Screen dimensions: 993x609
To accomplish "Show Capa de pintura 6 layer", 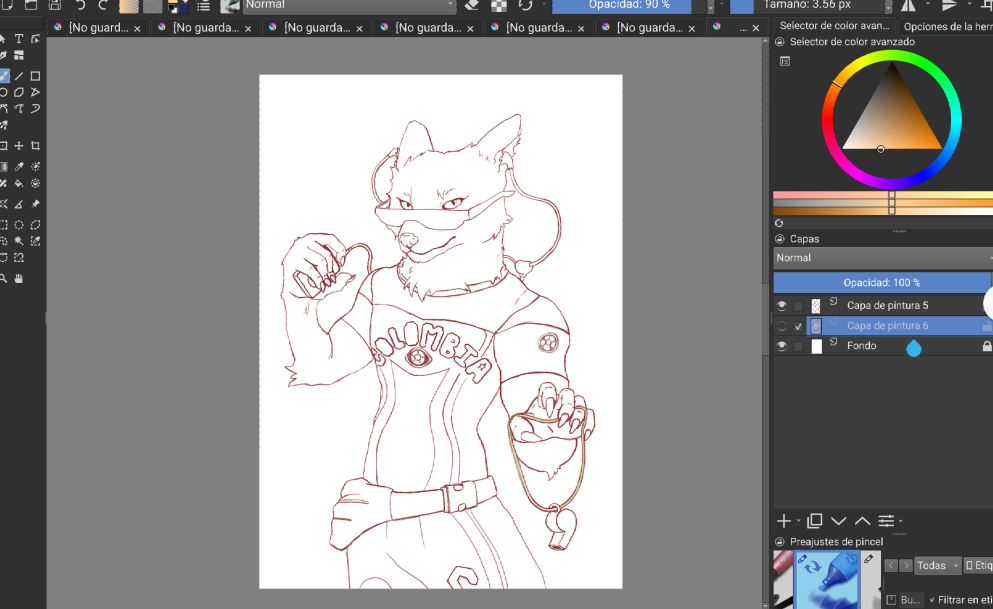I will [x=781, y=326].
